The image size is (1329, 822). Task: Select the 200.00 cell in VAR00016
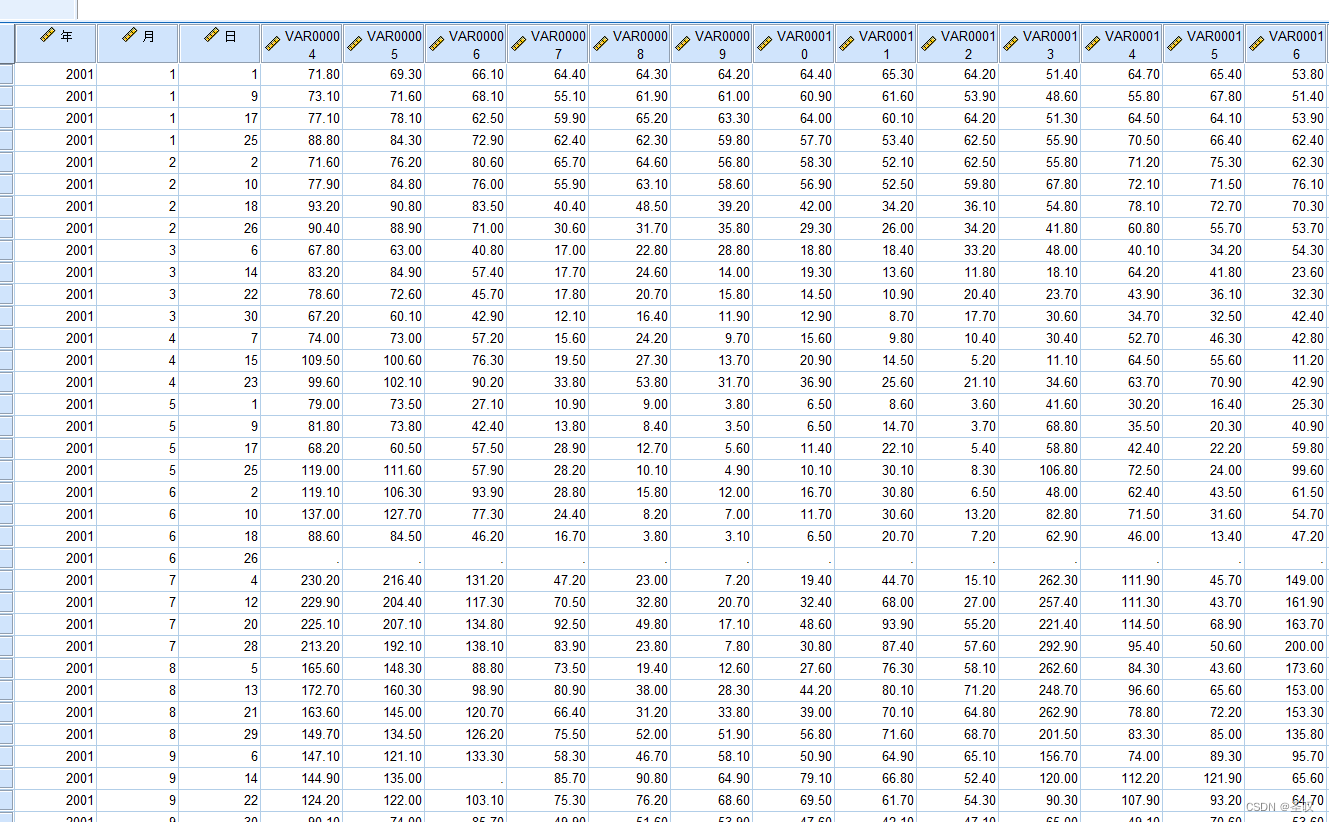(1286, 646)
